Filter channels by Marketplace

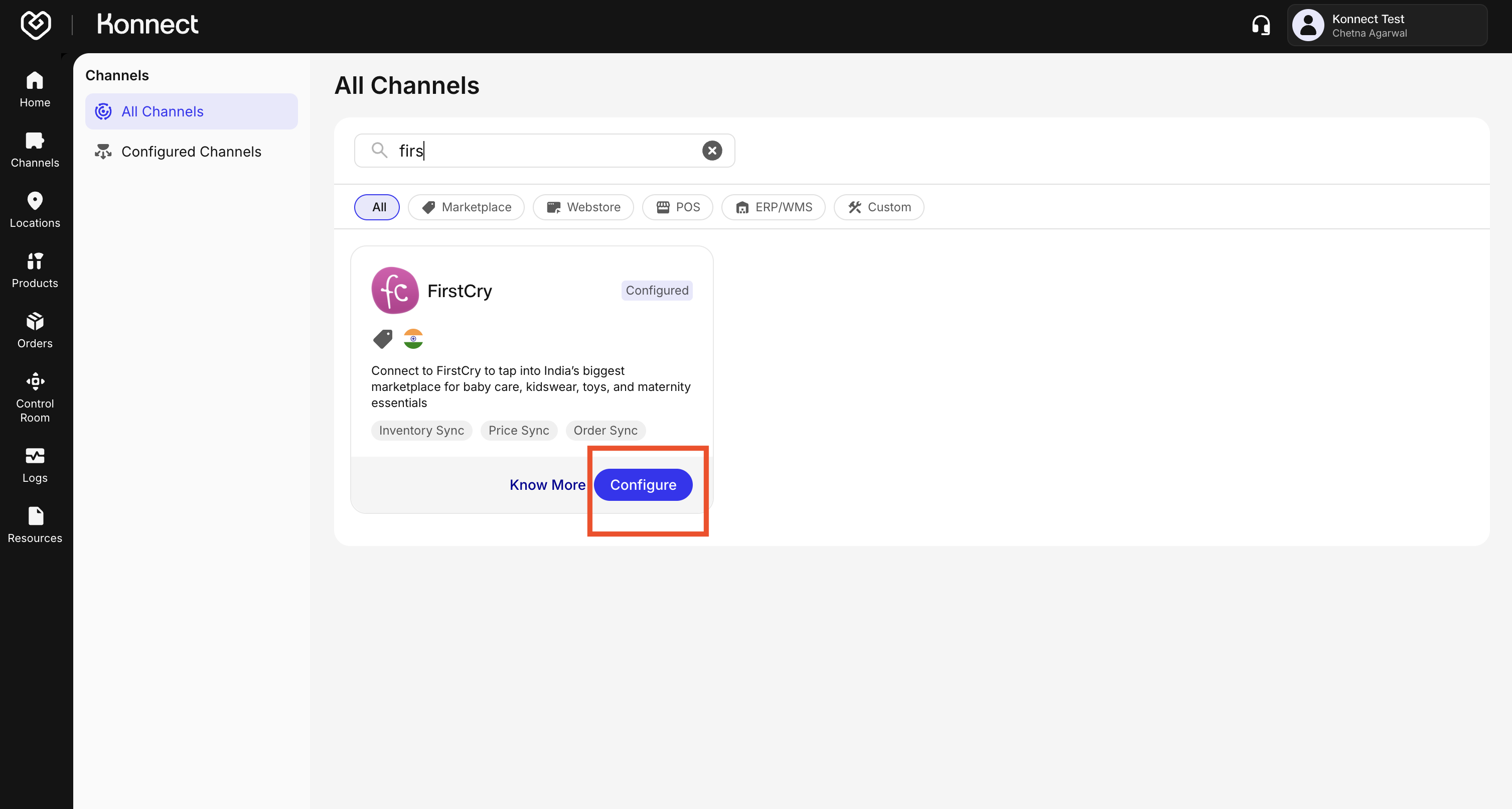coord(466,207)
